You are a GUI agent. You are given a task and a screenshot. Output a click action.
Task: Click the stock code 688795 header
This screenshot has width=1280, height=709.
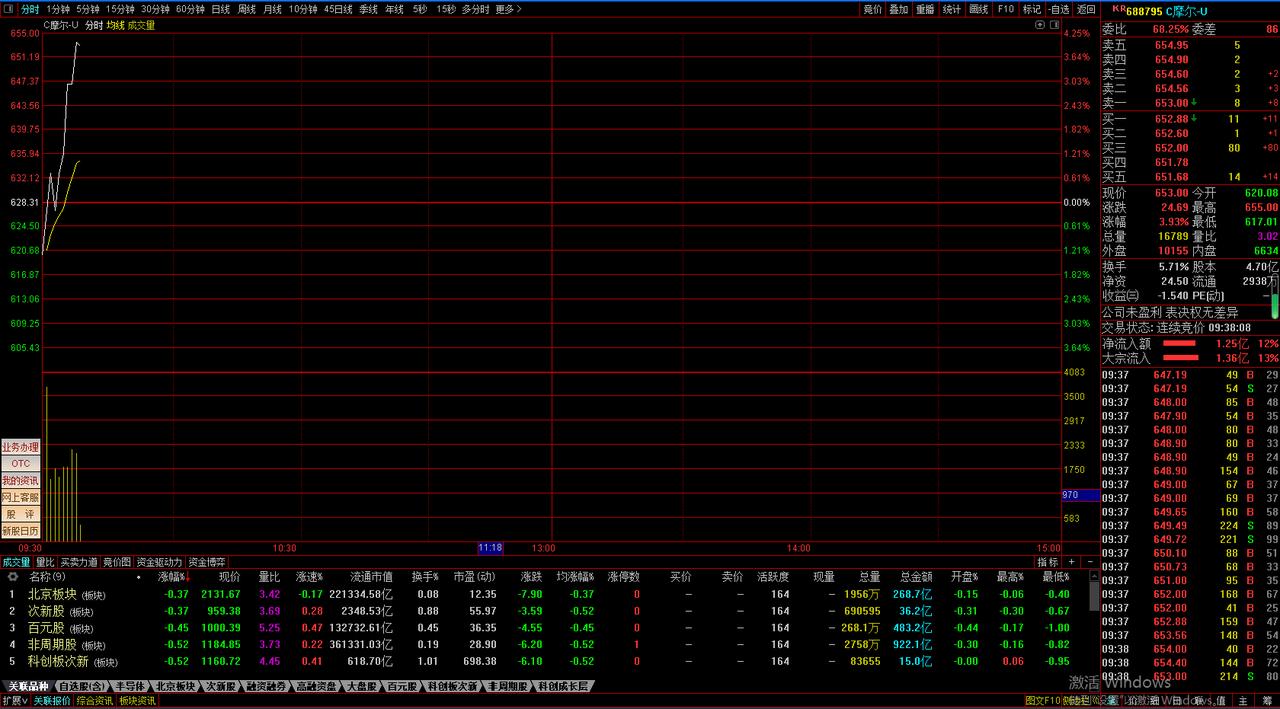click(1143, 11)
